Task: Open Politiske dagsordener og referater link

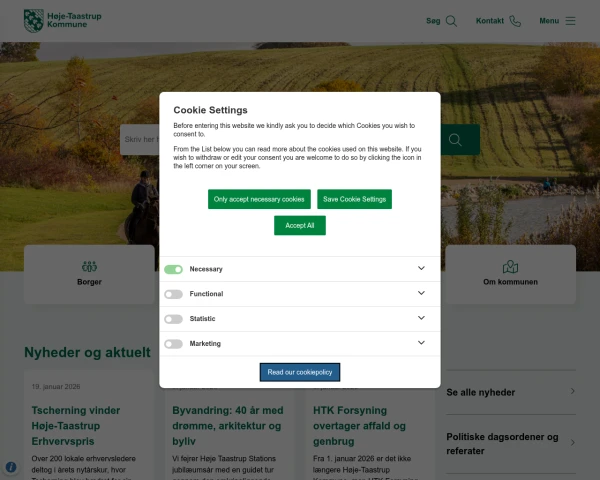Action: point(502,444)
